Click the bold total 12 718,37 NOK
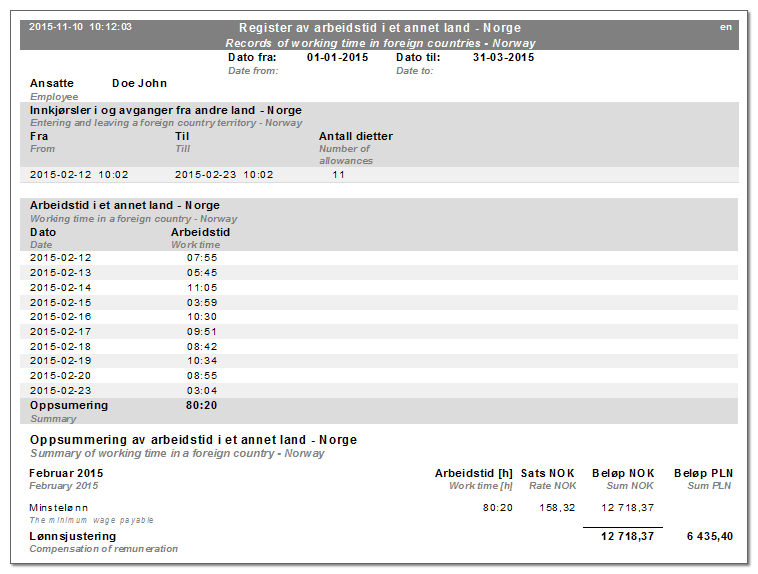 627,536
